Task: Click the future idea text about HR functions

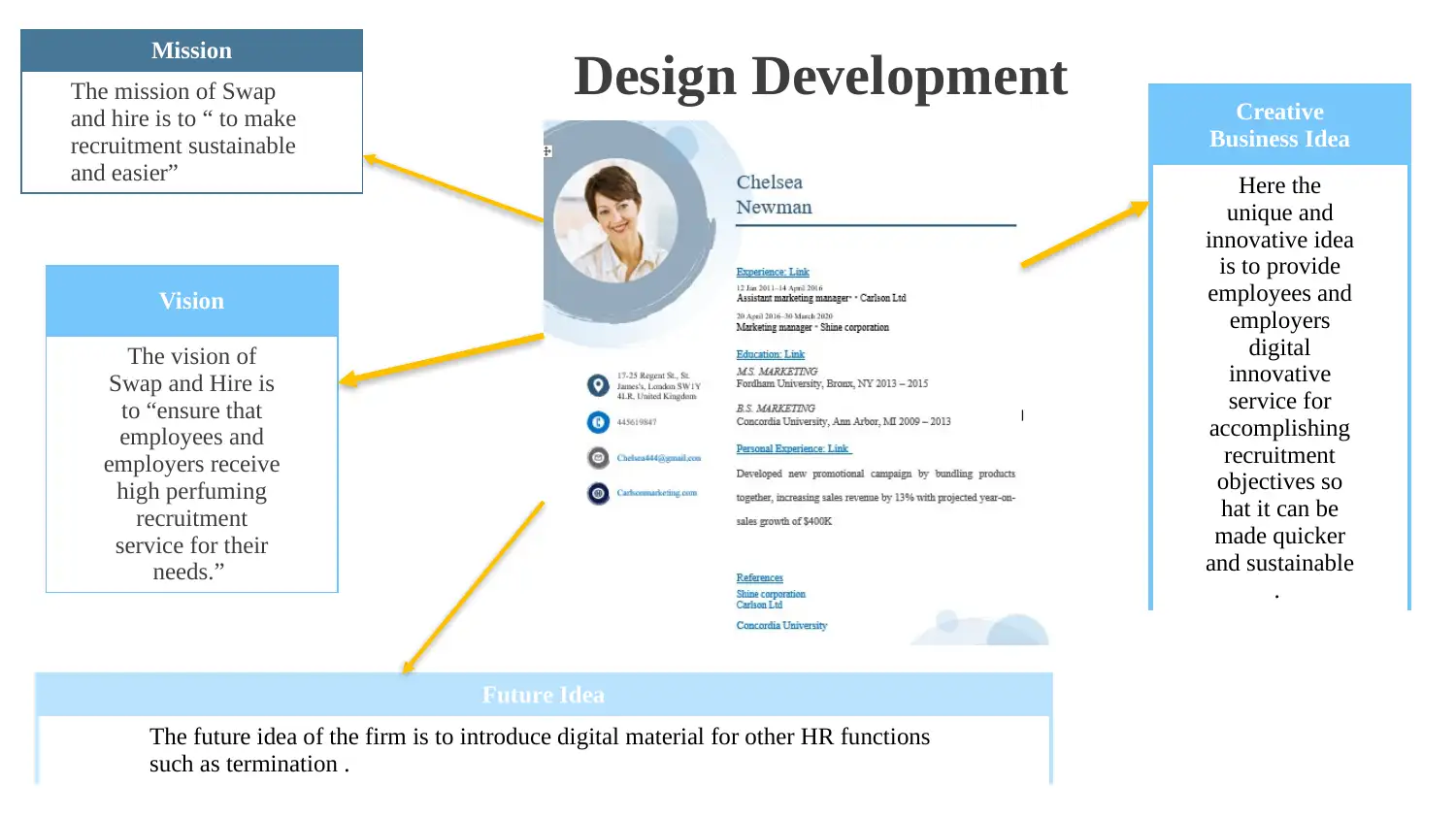Action: coord(540,750)
